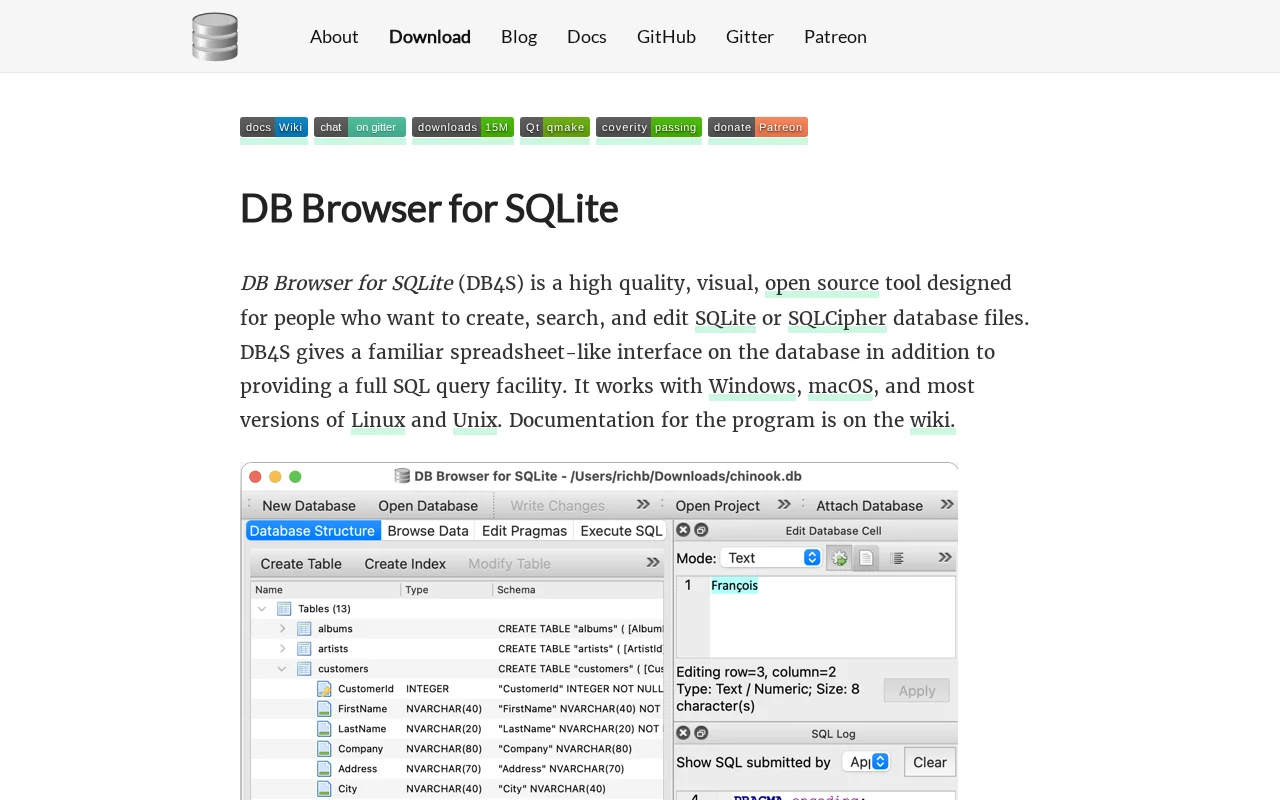Click the text-lines icon in cell editor toolbar
The image size is (1280, 800).
coord(897,558)
